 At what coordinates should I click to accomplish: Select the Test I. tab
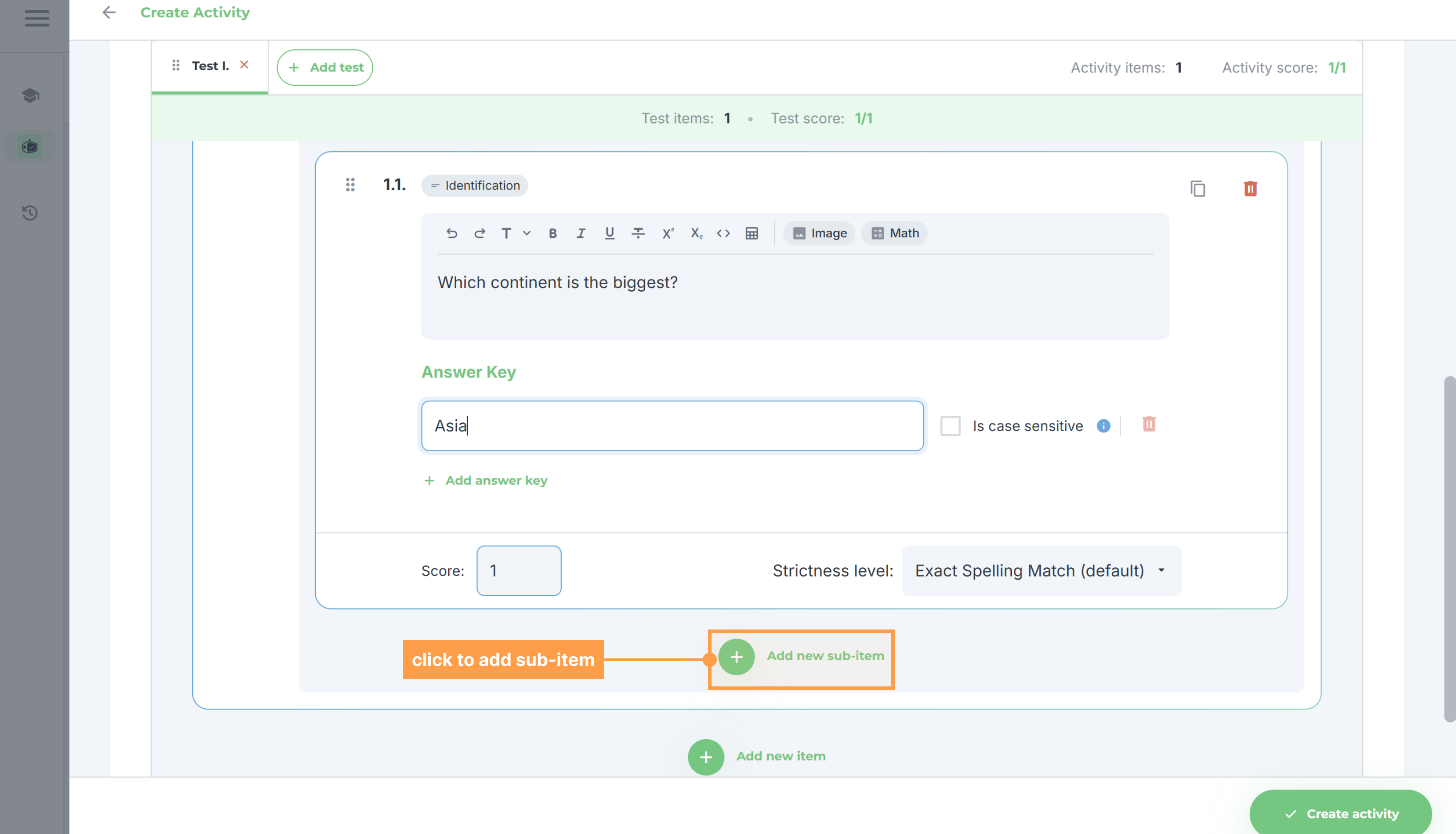pyautogui.click(x=210, y=66)
